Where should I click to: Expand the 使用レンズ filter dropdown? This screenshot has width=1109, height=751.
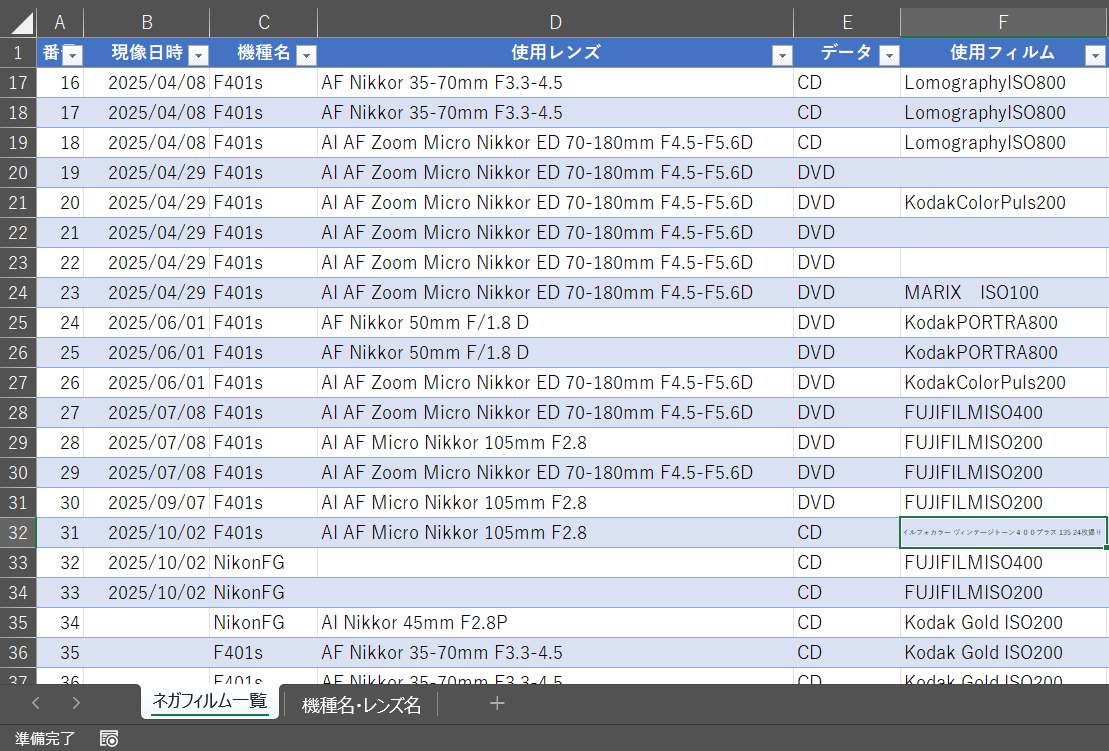click(781, 55)
